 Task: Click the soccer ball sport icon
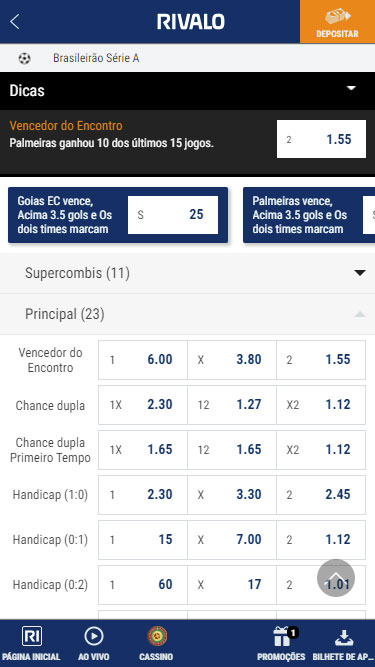pos(24,58)
